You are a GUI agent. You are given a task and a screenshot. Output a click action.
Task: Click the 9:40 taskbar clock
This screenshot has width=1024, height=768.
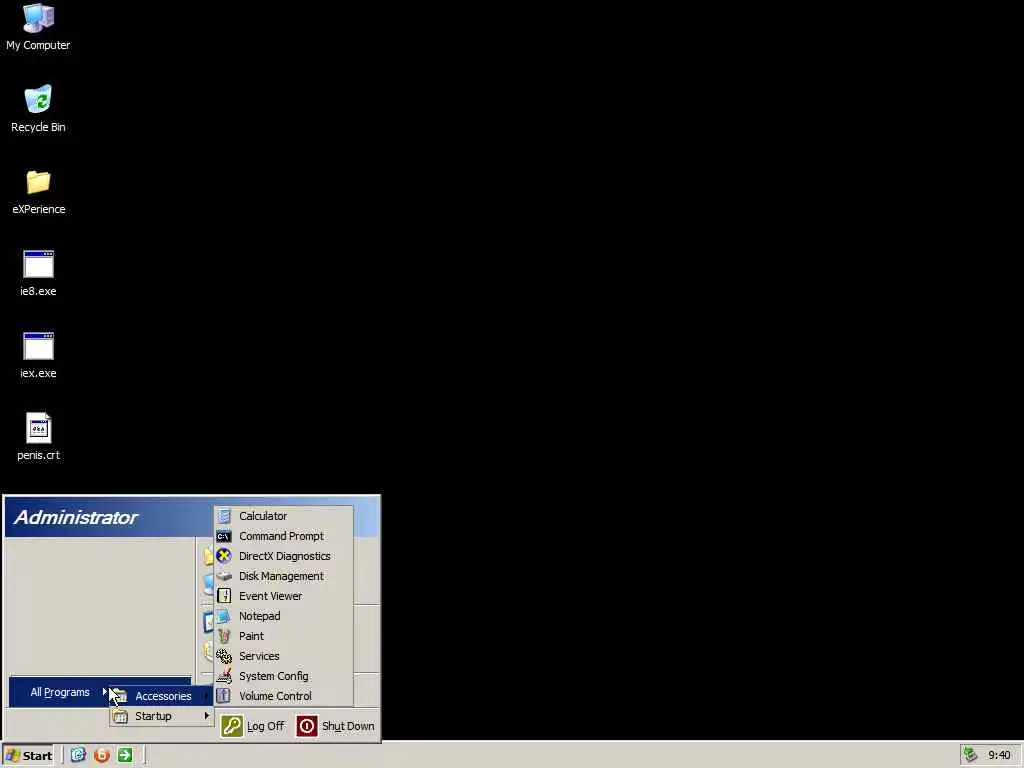(x=999, y=756)
